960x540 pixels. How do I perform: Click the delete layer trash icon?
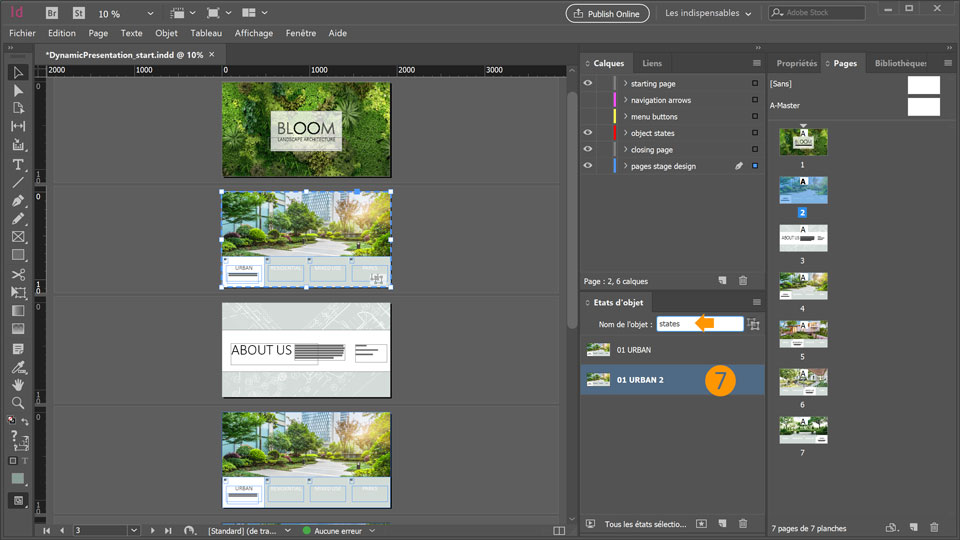743,280
